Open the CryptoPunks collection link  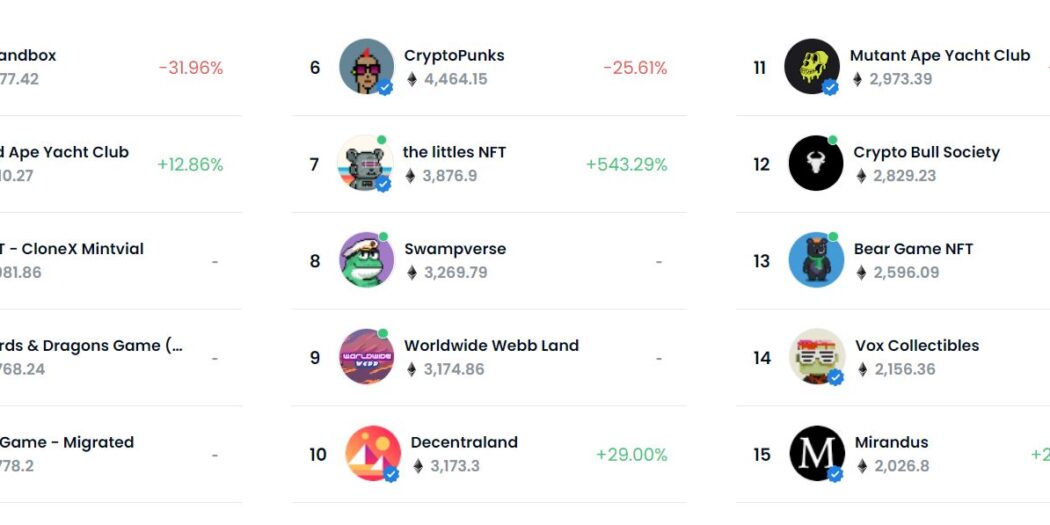pyautogui.click(x=454, y=56)
